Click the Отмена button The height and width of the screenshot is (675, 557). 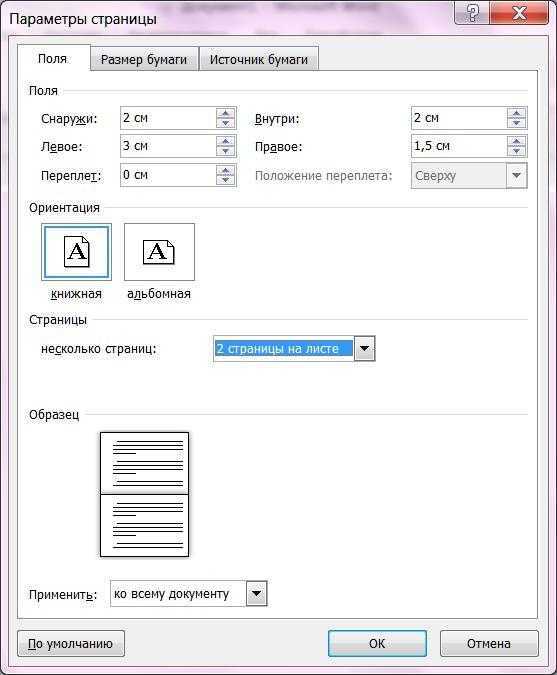489,644
